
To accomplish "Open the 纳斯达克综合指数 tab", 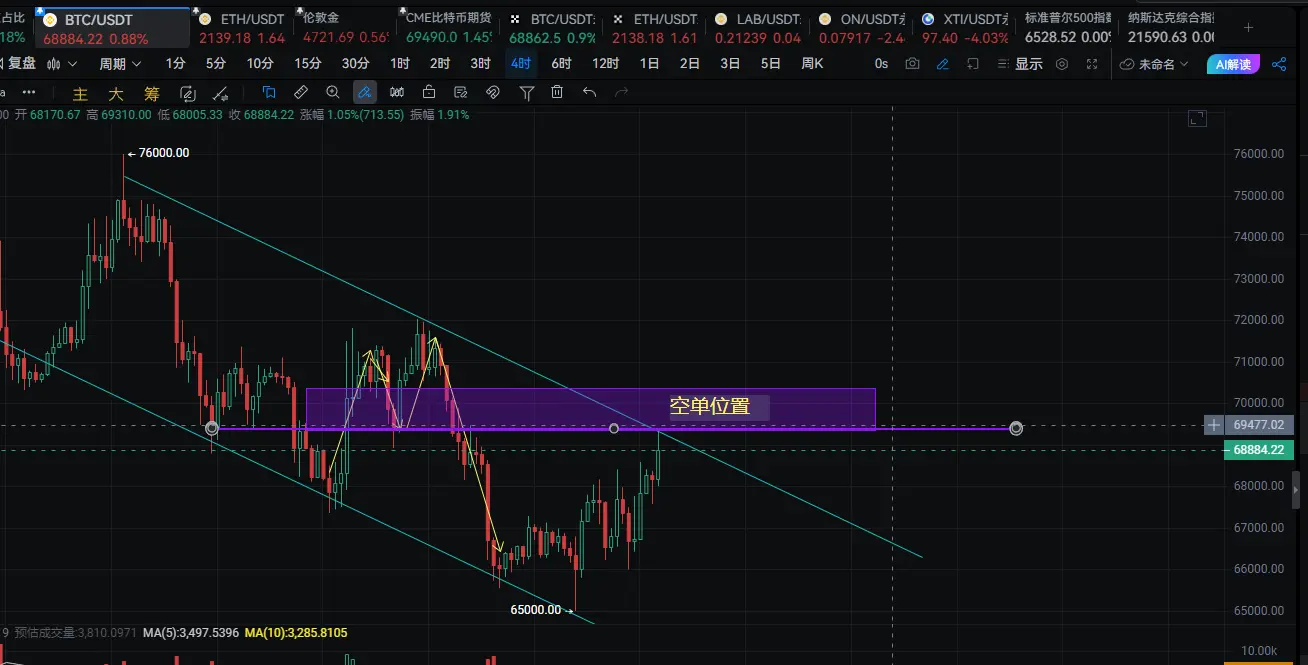I will pos(1171,28).
